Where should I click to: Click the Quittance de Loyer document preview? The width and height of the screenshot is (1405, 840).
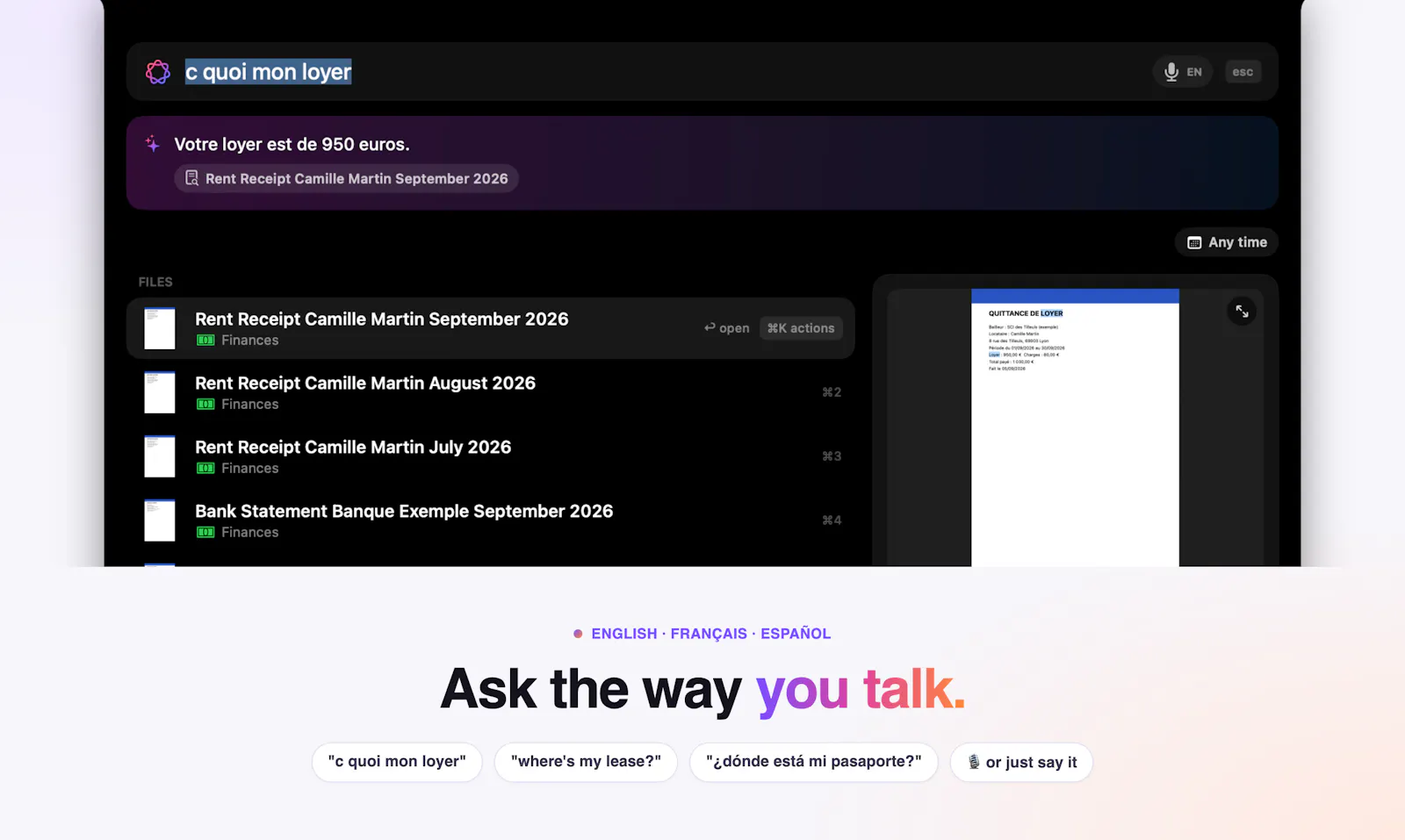point(1075,427)
